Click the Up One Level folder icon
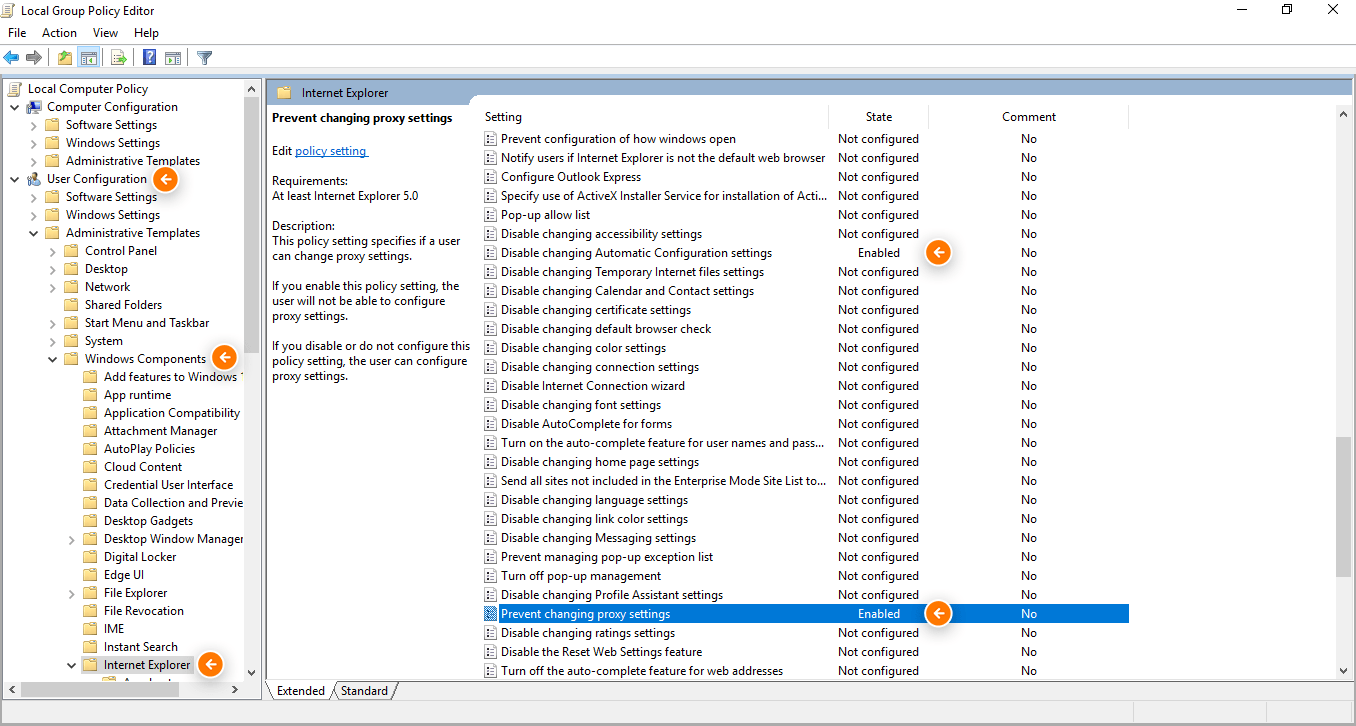This screenshot has height=726, width=1356. [65, 58]
